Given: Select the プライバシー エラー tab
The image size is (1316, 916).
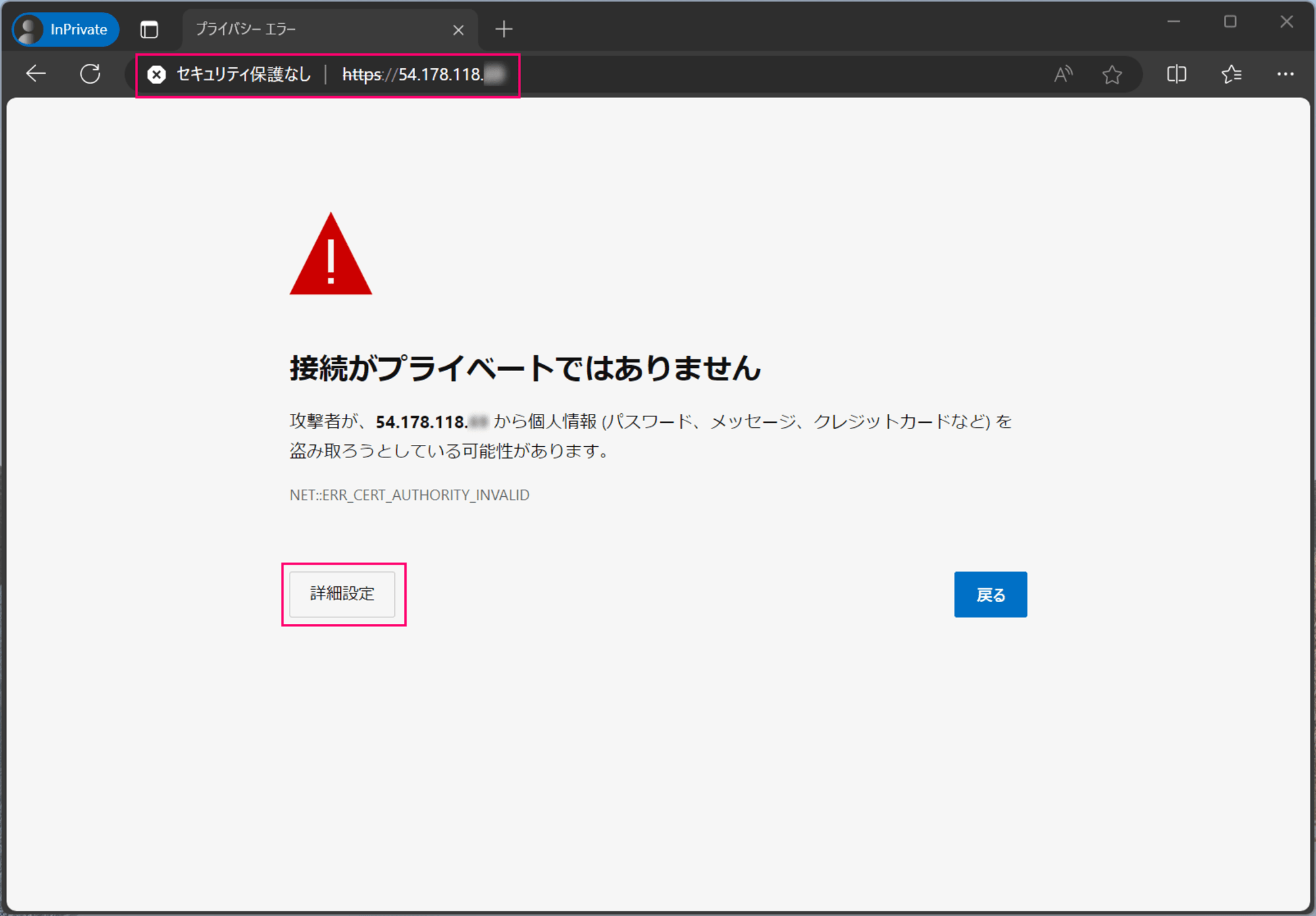Looking at the screenshot, I should pyautogui.click(x=329, y=30).
